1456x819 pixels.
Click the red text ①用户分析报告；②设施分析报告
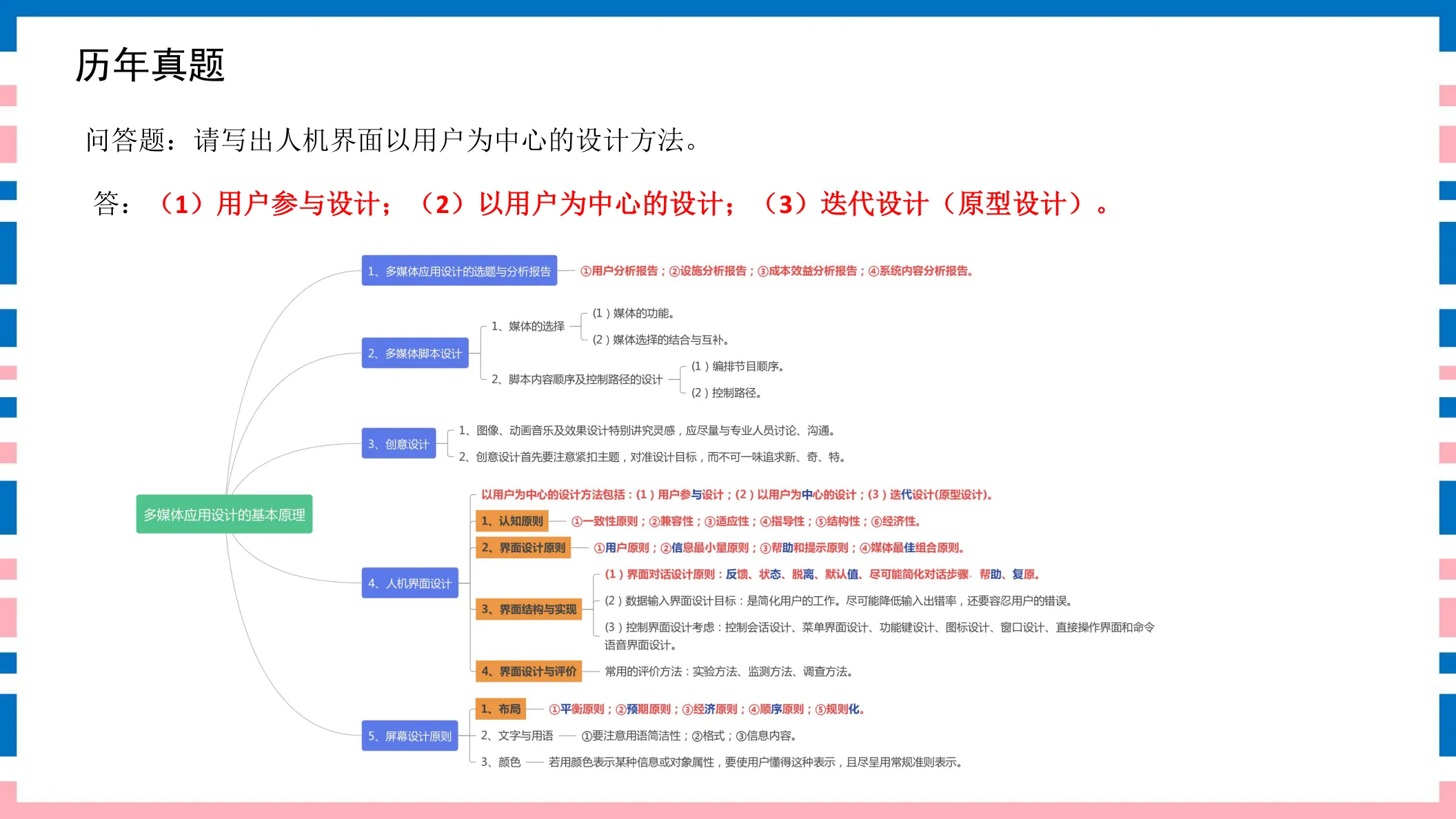point(776,271)
